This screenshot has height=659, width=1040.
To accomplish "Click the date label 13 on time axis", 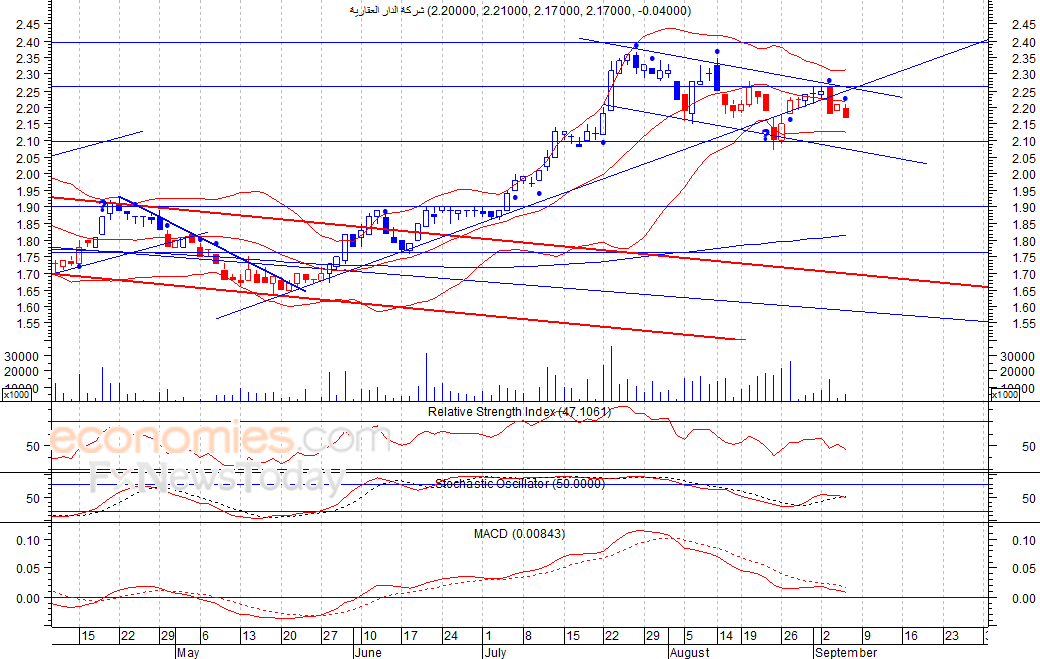I will point(249,636).
